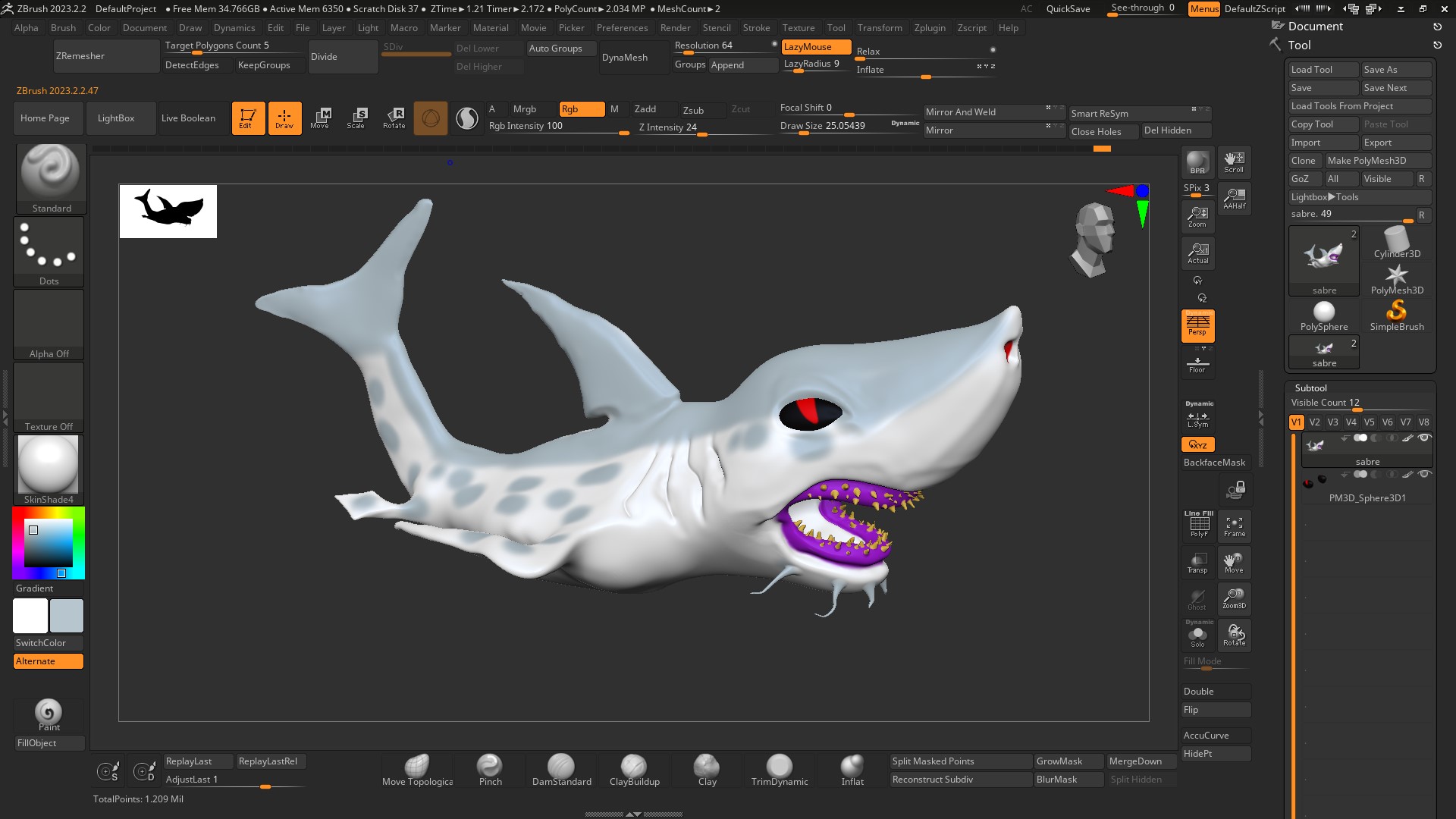Open the Stroke menu

[756, 28]
